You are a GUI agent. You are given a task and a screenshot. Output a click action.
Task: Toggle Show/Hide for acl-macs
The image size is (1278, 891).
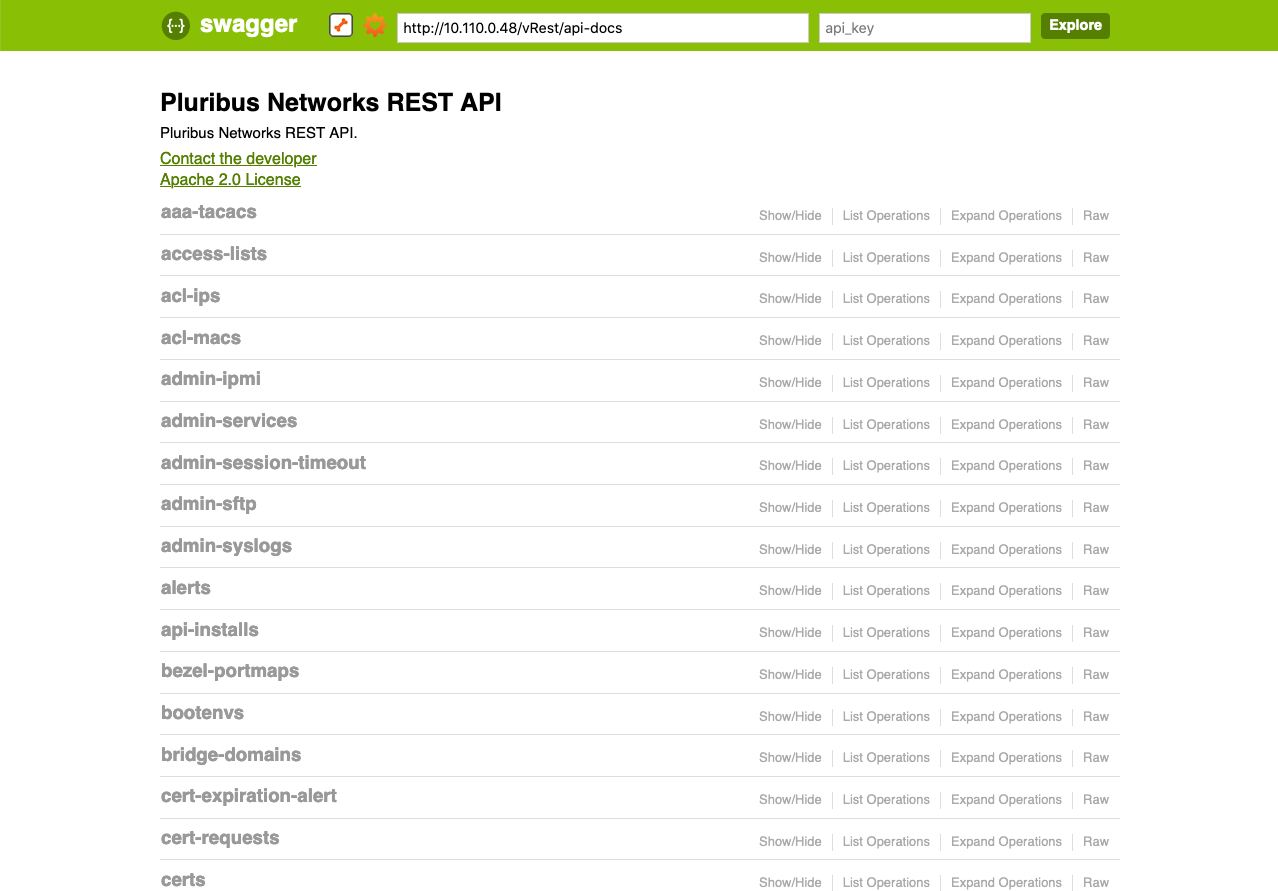point(790,341)
